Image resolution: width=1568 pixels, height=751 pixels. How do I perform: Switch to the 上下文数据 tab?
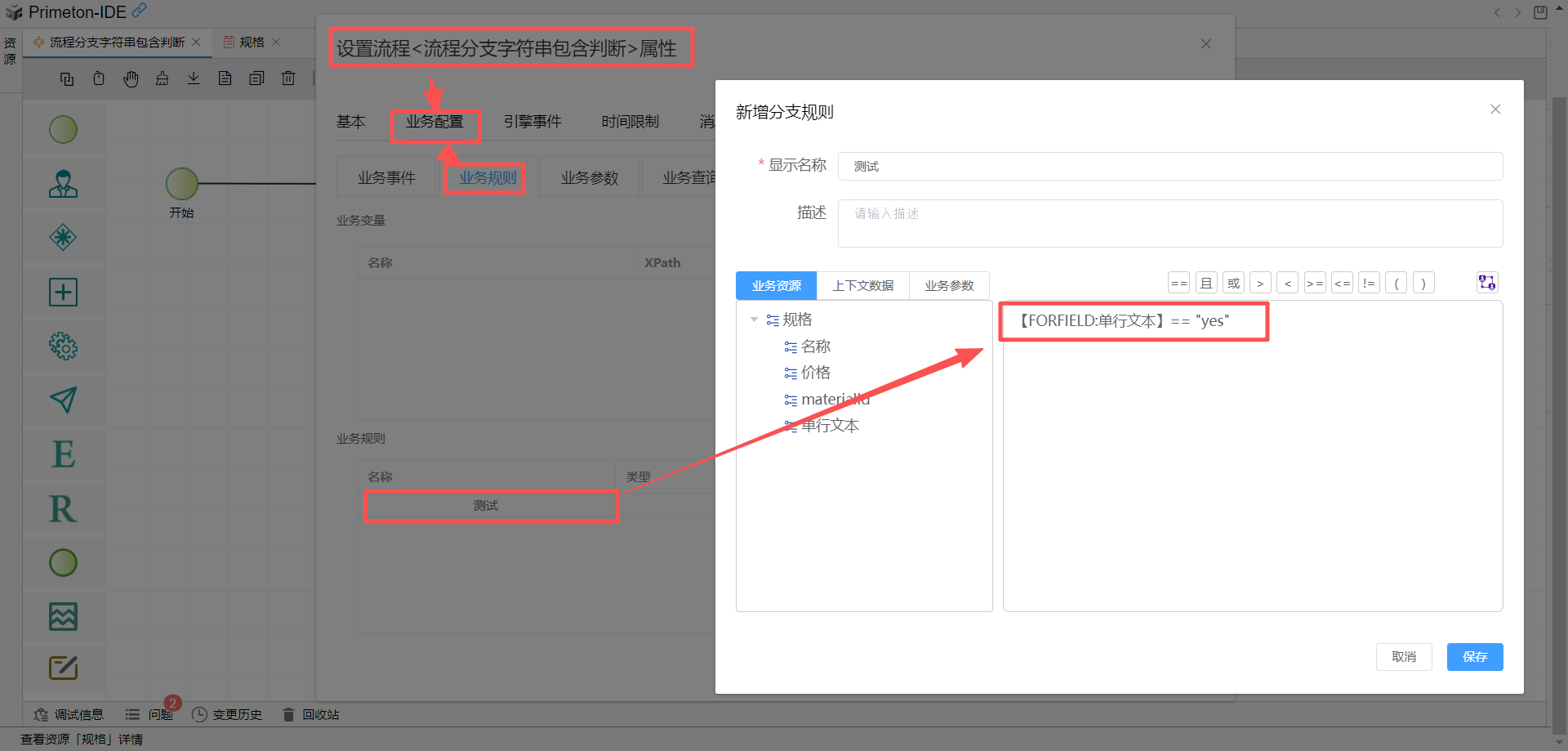pyautogui.click(x=862, y=286)
